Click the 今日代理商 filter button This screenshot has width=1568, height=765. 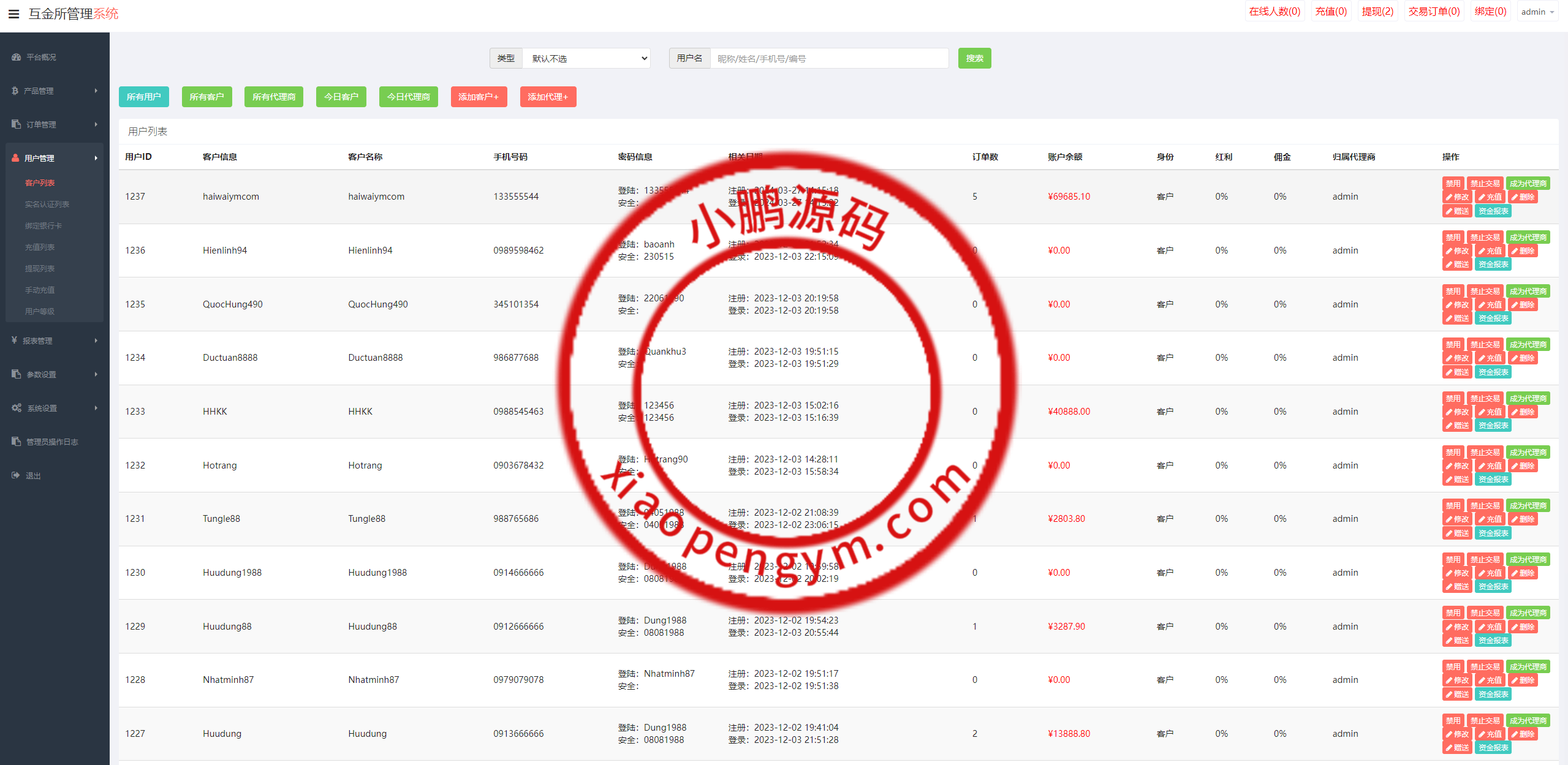pyautogui.click(x=408, y=97)
